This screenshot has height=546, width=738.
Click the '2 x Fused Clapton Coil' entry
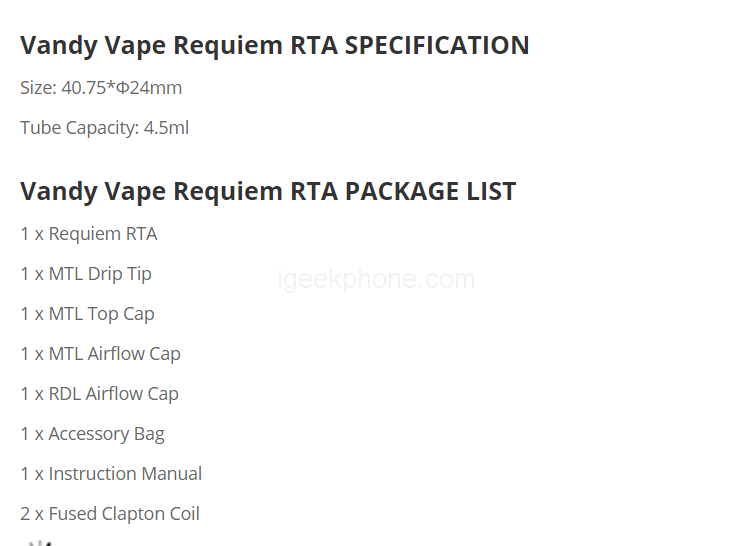110,514
